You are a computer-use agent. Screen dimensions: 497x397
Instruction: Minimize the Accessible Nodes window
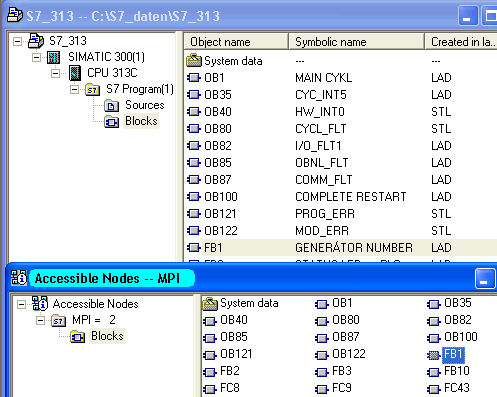pyautogui.click(x=485, y=279)
